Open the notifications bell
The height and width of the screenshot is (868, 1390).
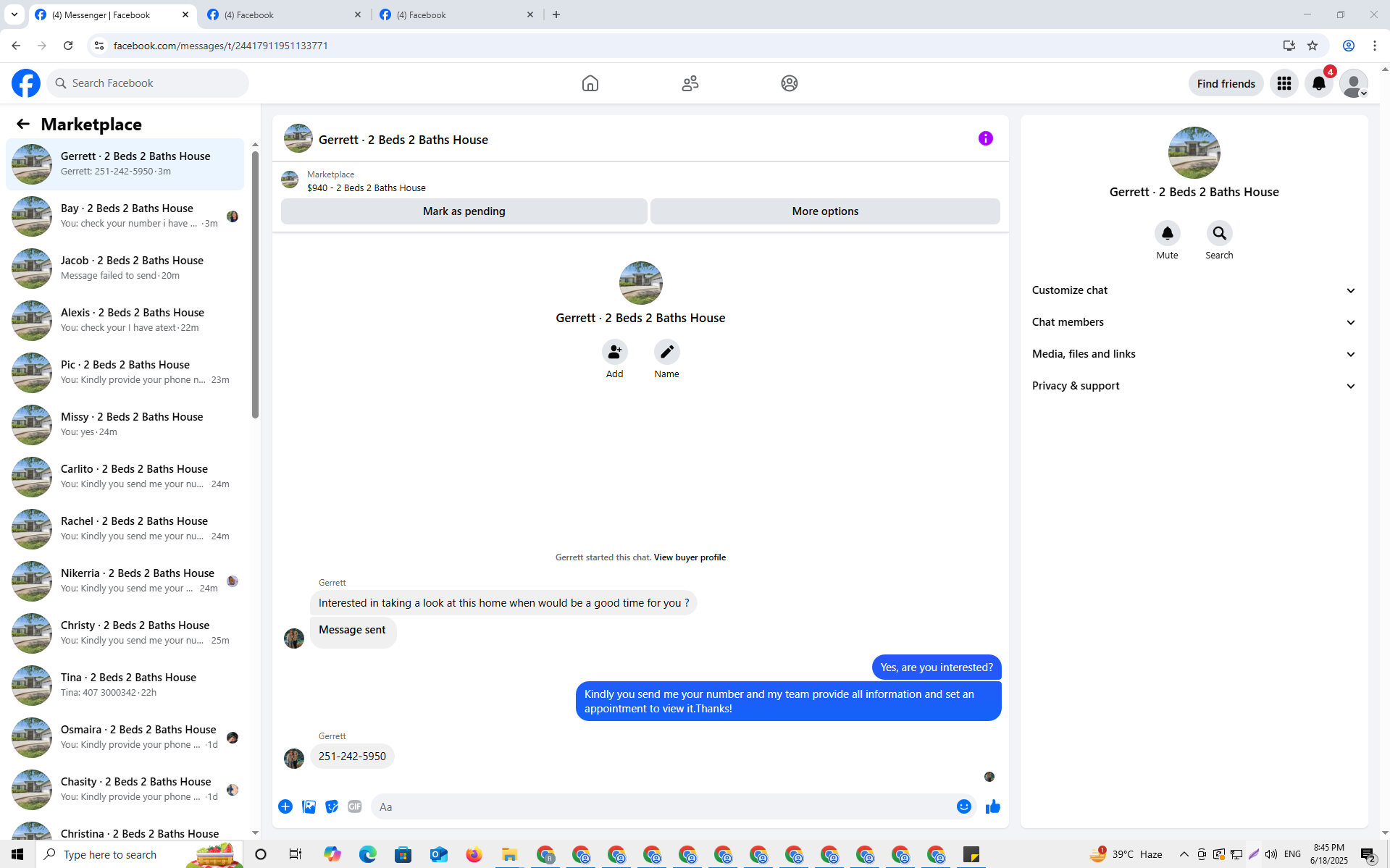[x=1319, y=83]
